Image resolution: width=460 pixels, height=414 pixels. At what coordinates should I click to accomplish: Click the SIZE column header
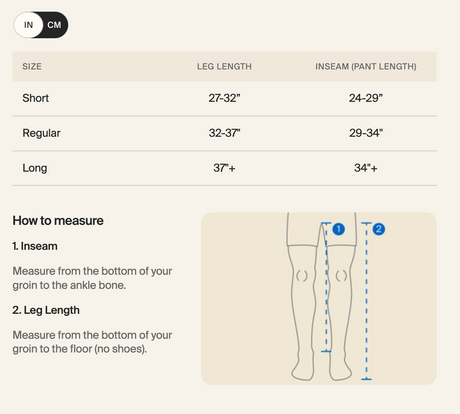coord(32,67)
